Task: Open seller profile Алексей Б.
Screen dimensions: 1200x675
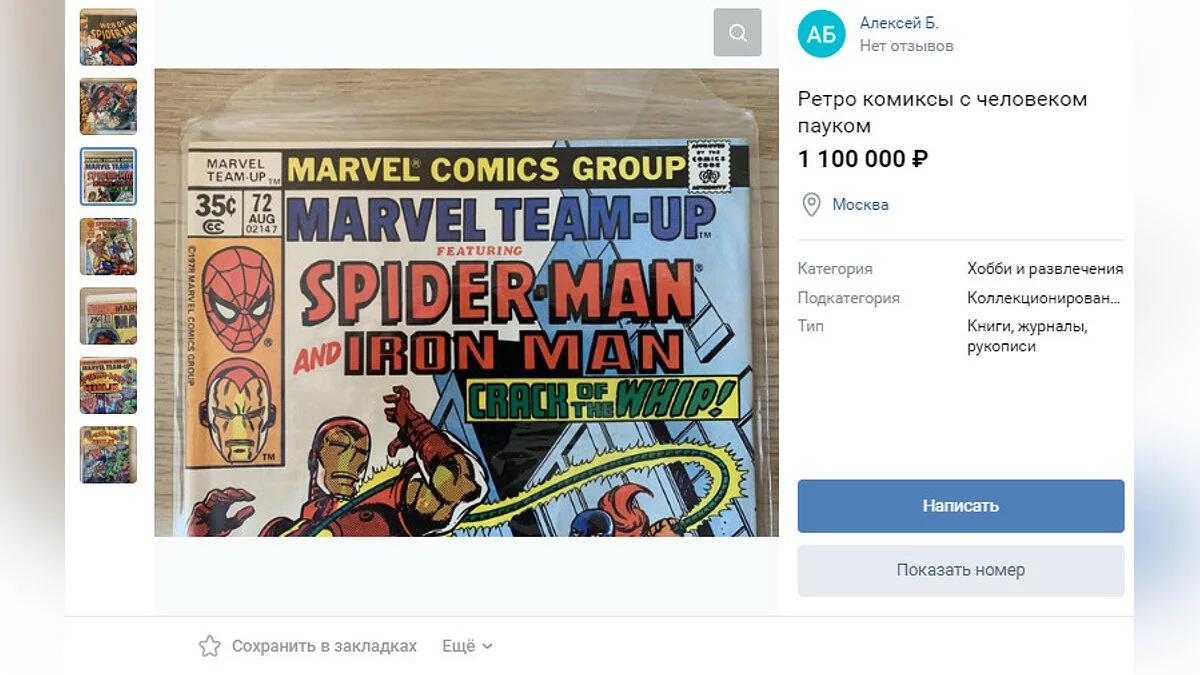Action: (898, 23)
